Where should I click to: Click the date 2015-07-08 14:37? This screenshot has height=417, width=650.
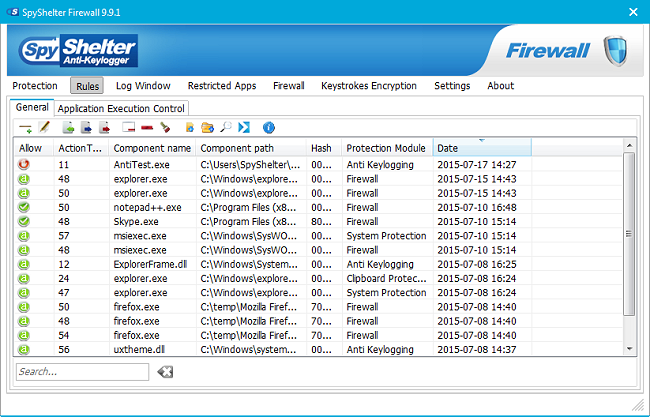tap(477, 349)
